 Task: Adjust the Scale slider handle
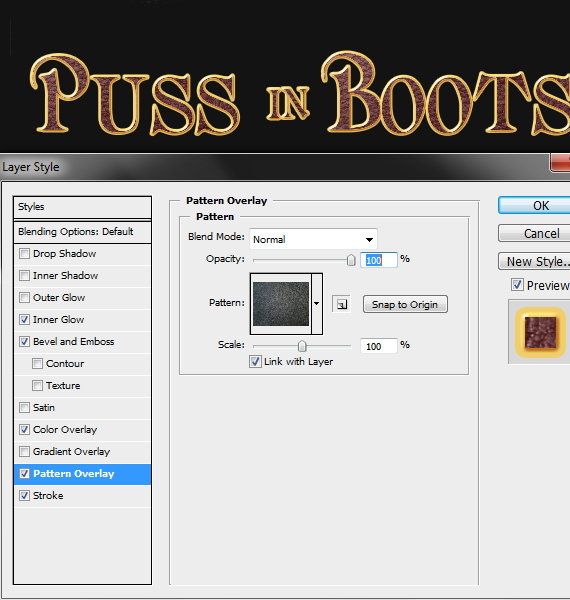(x=302, y=346)
